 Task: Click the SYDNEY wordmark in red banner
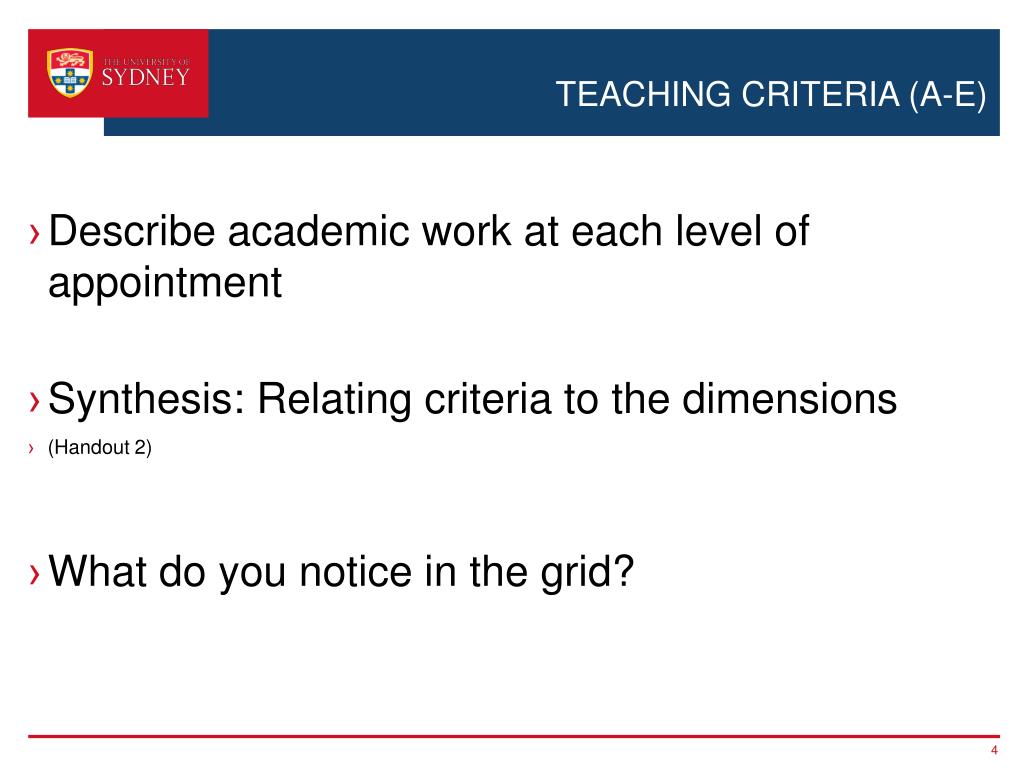[x=146, y=78]
